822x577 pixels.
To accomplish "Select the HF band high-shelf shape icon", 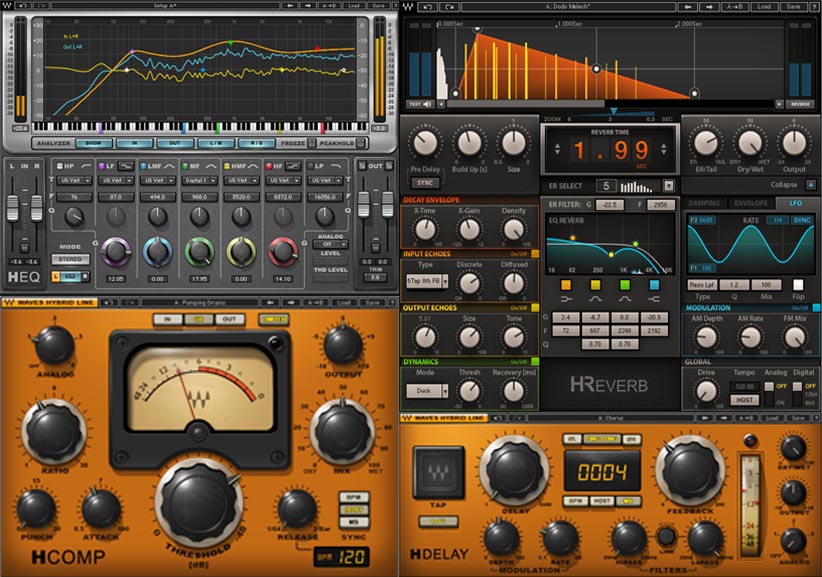I will click(293, 166).
